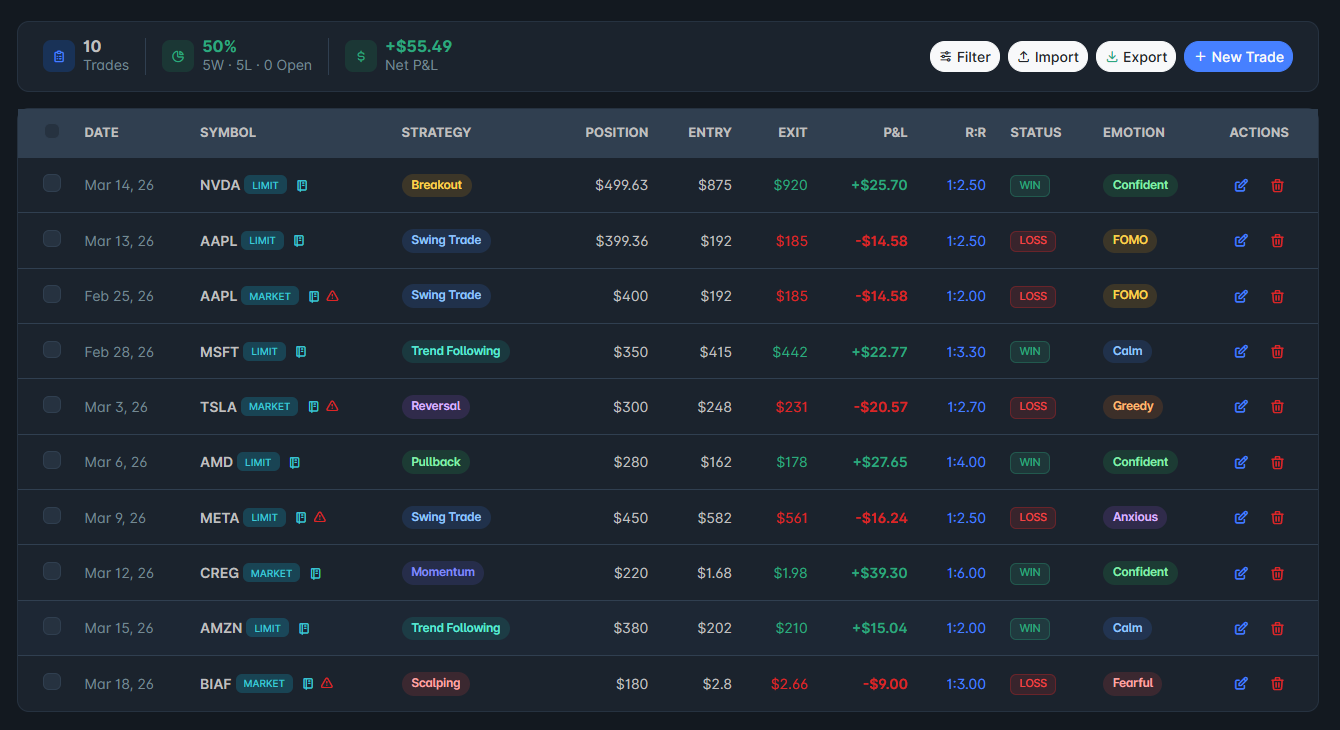Click the clipboard icon next to 10 Trades

(59, 56)
